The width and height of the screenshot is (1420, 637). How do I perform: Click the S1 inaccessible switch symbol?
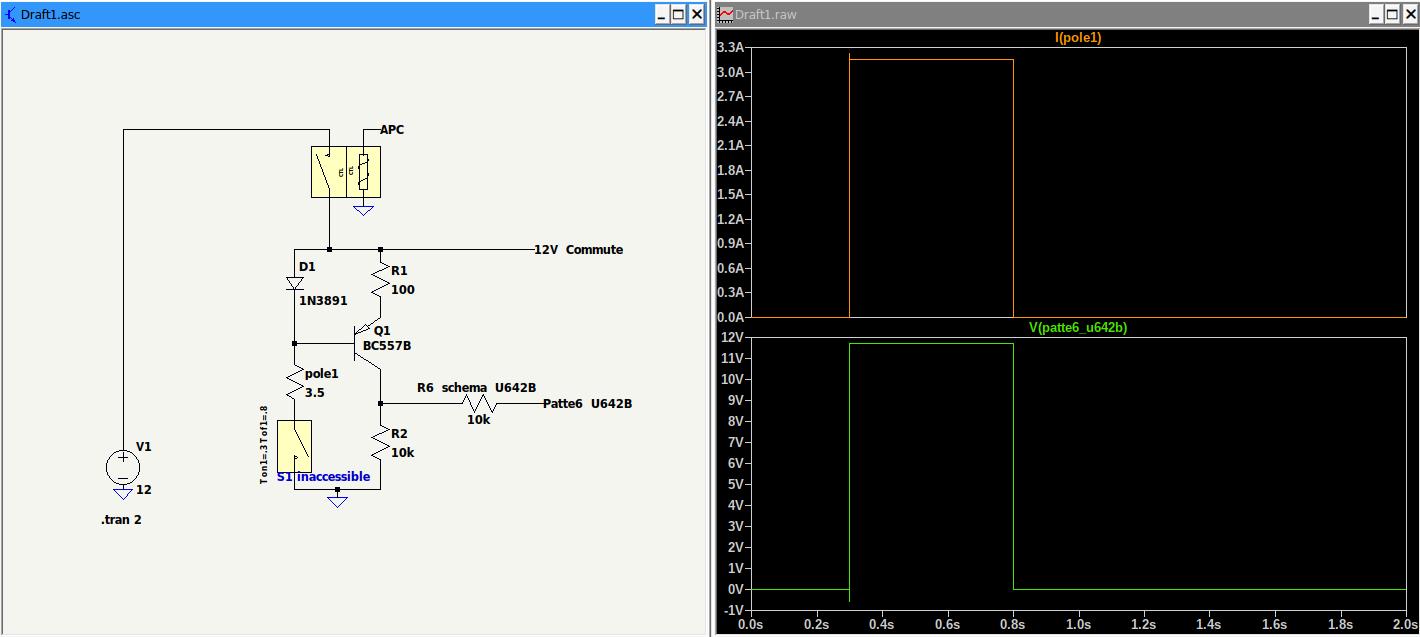(x=294, y=446)
